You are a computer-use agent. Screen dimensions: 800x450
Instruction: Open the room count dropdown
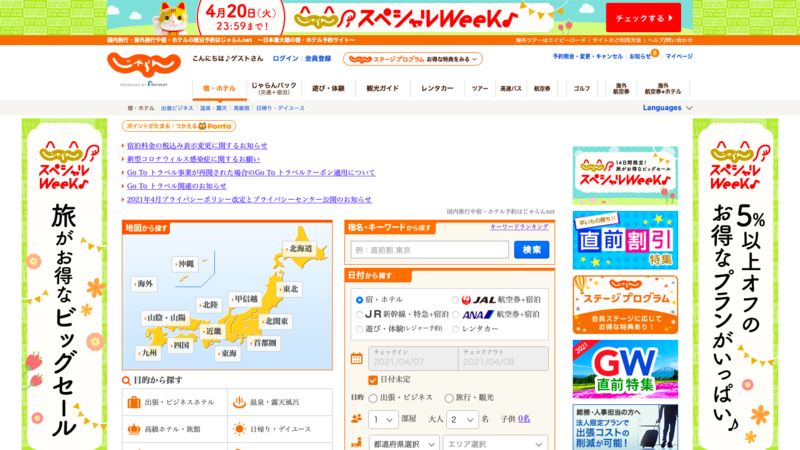point(383,420)
